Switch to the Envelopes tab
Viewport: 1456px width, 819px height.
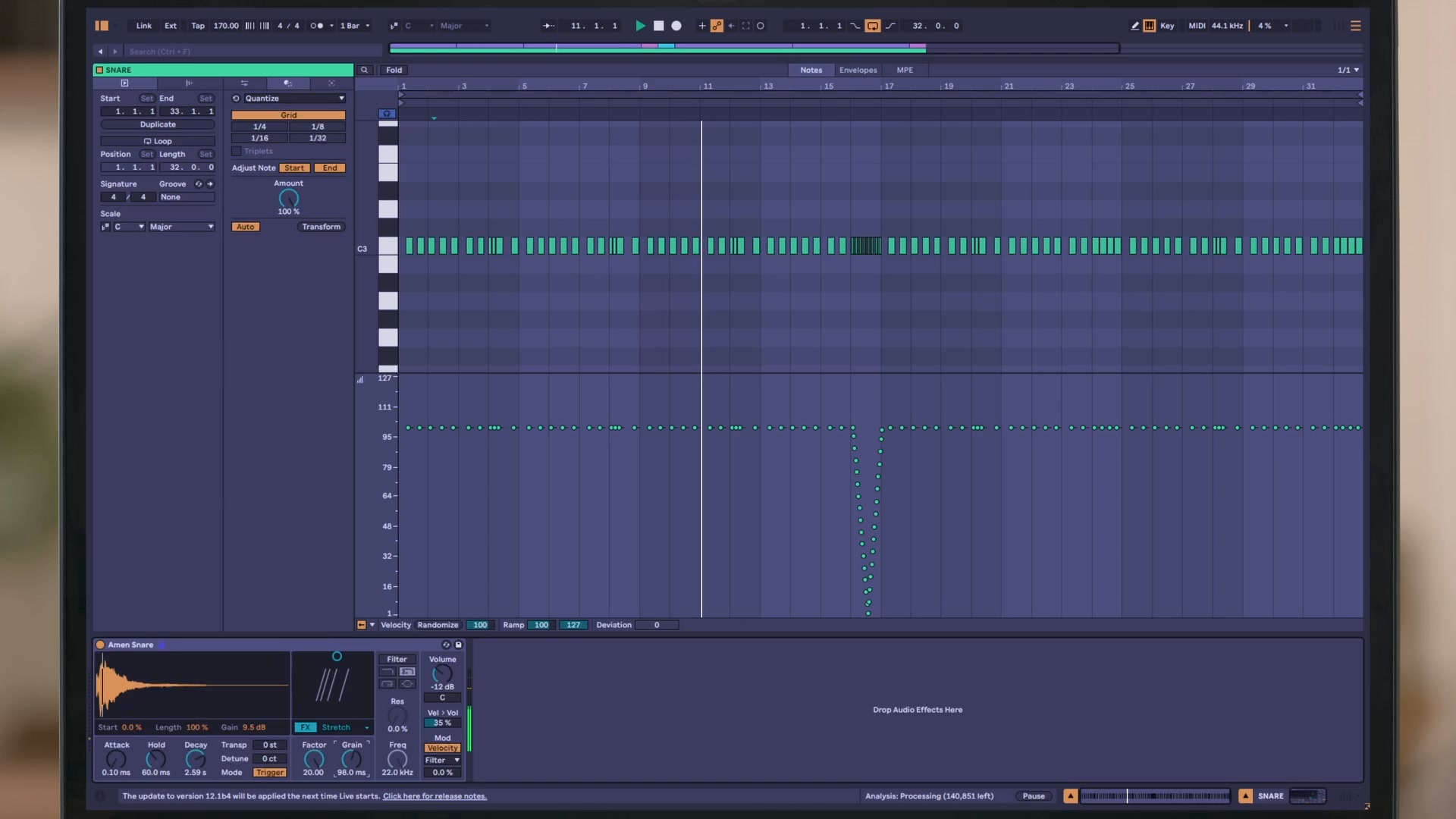(x=858, y=70)
